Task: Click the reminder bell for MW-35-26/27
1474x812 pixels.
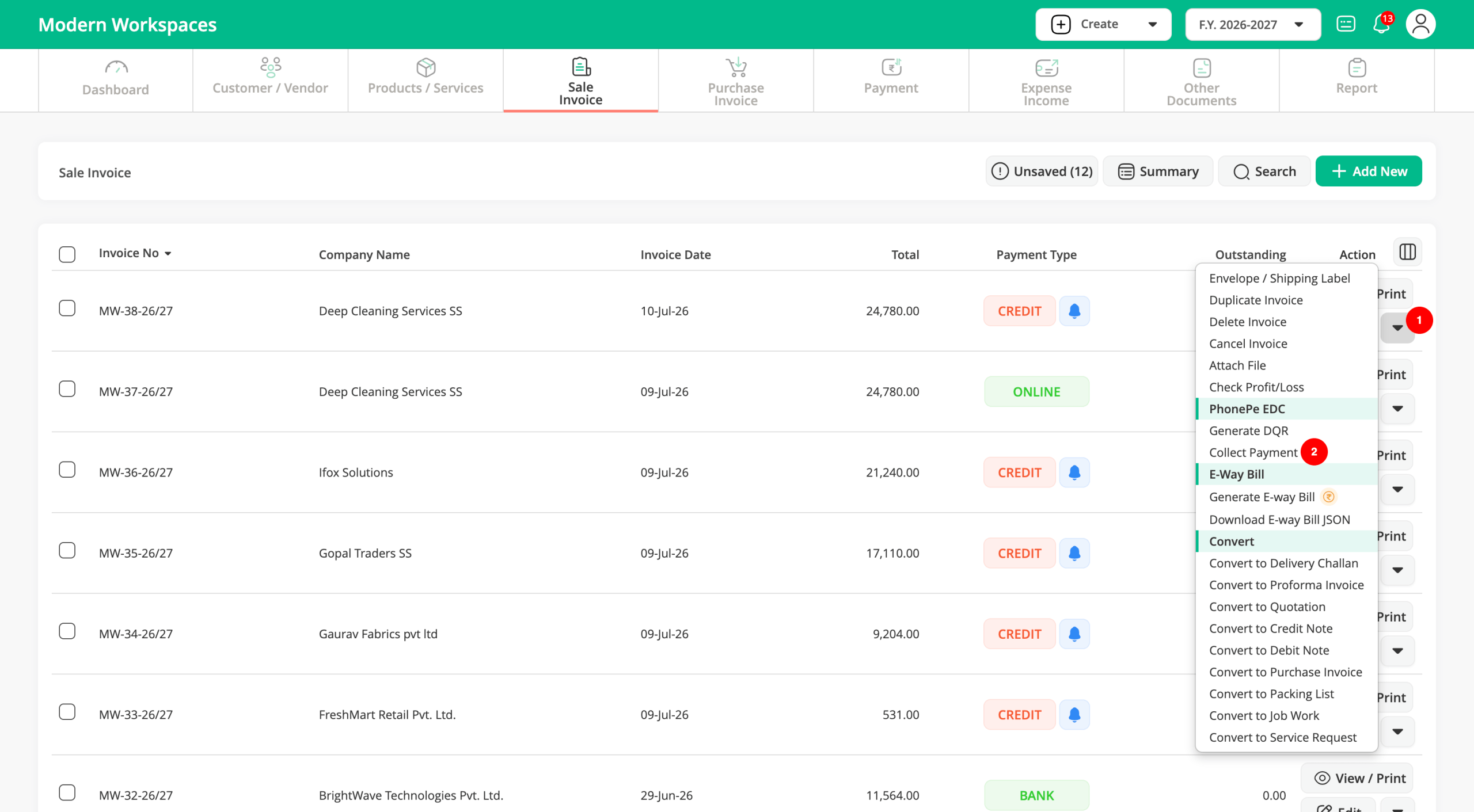Action: (1074, 553)
